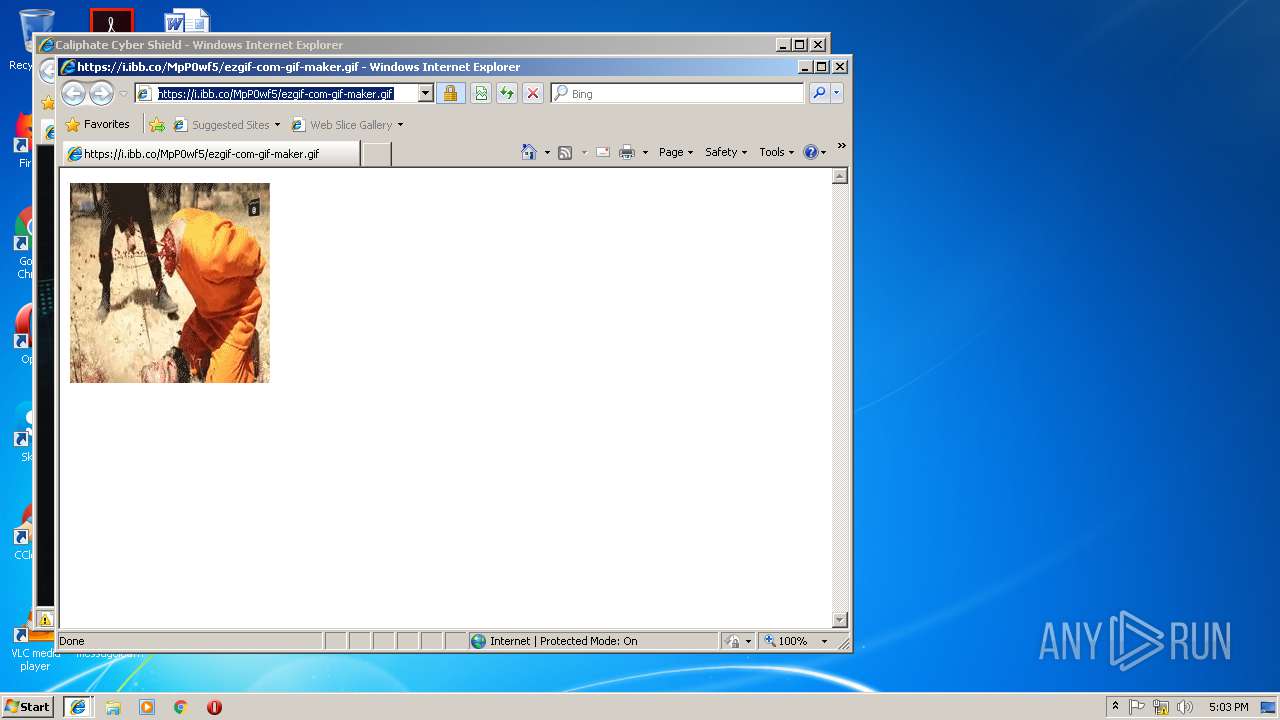Open the Page menu
The image size is (1280, 720).
[x=676, y=152]
